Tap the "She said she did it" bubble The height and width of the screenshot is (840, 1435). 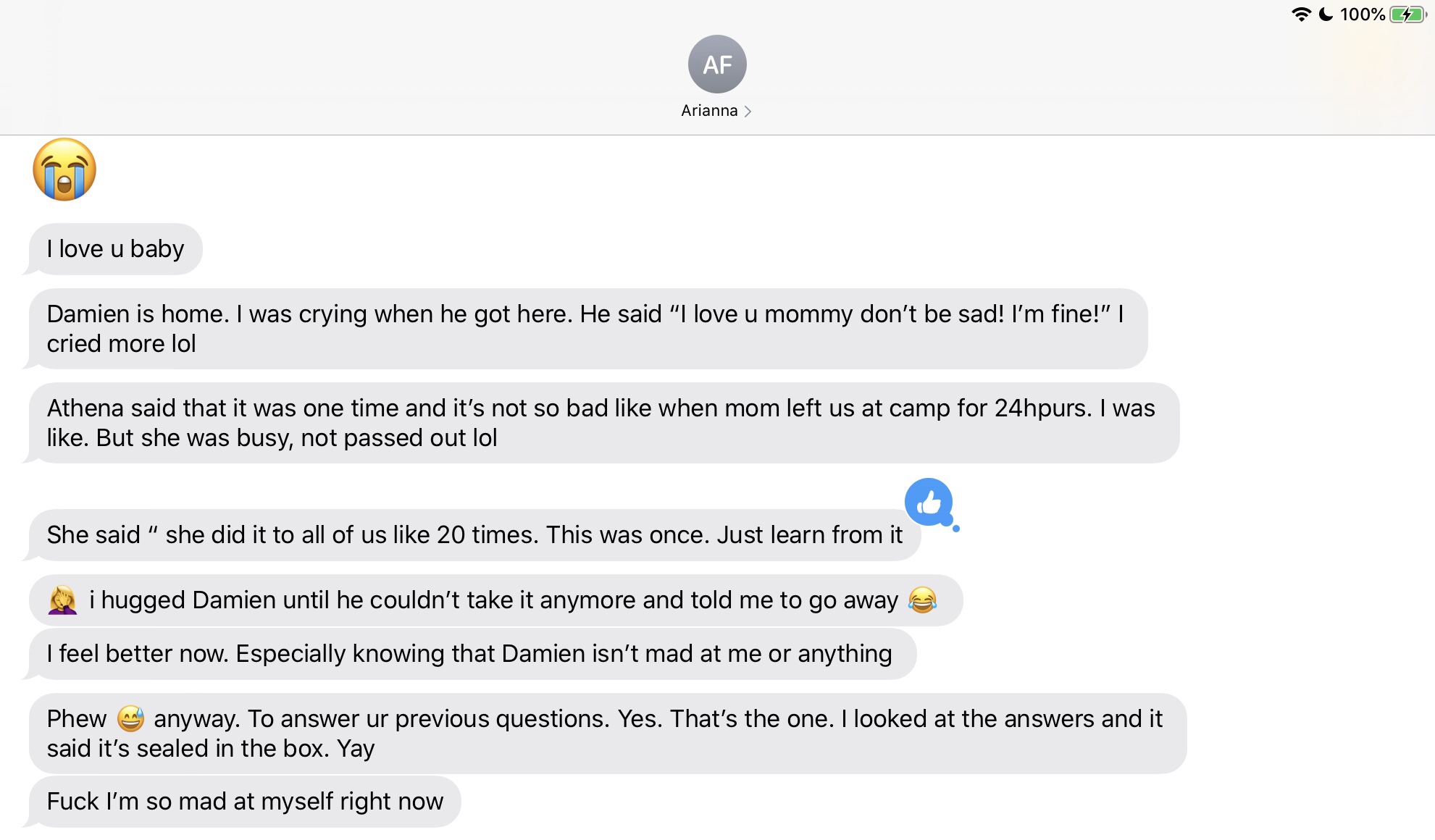click(x=474, y=535)
